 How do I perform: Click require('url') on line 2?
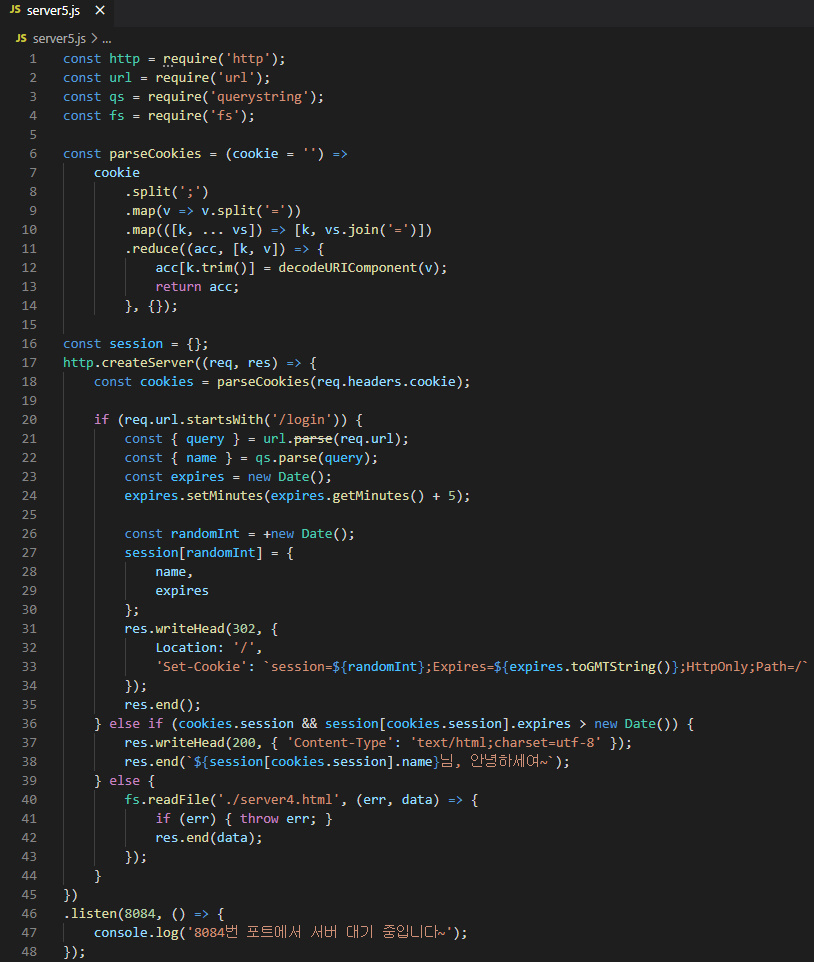click(x=209, y=78)
